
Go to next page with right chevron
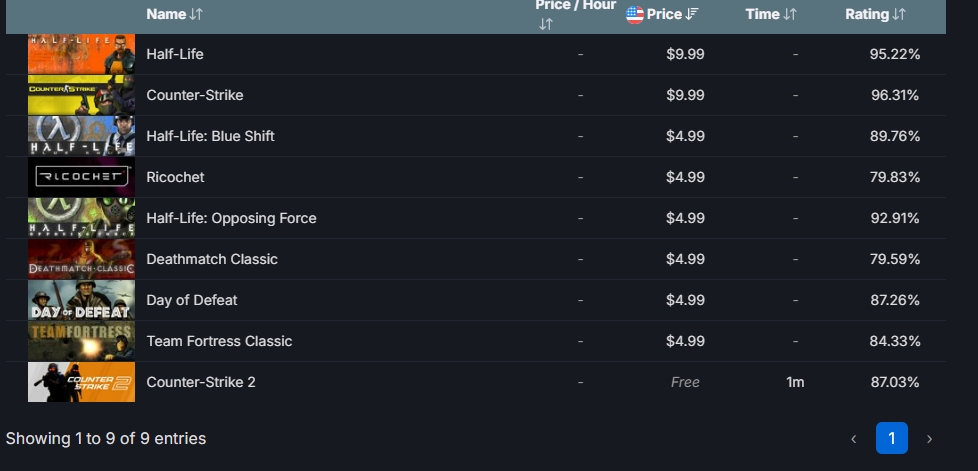(929, 439)
